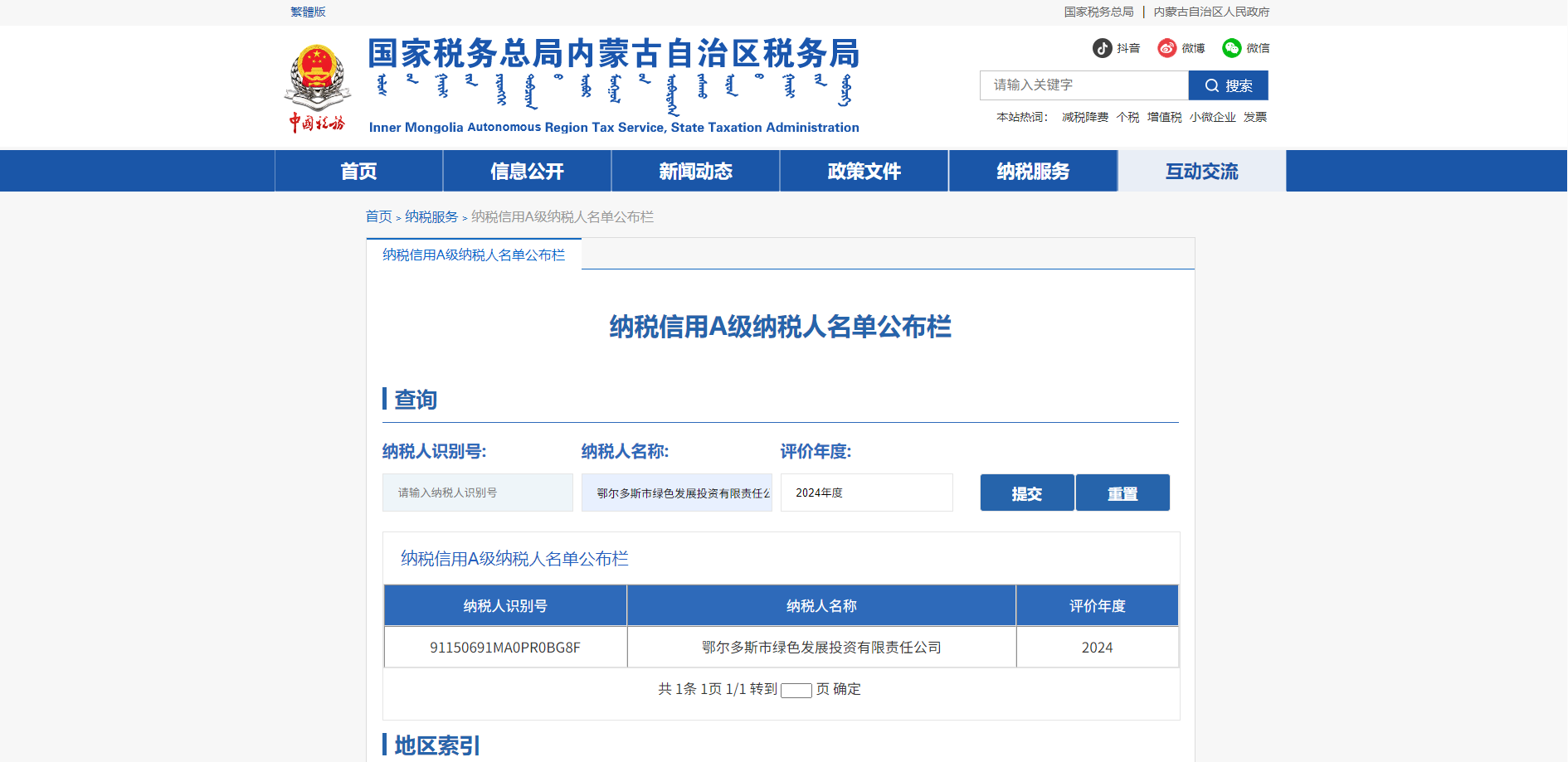Click the search button with magnifier icon

[1228, 85]
